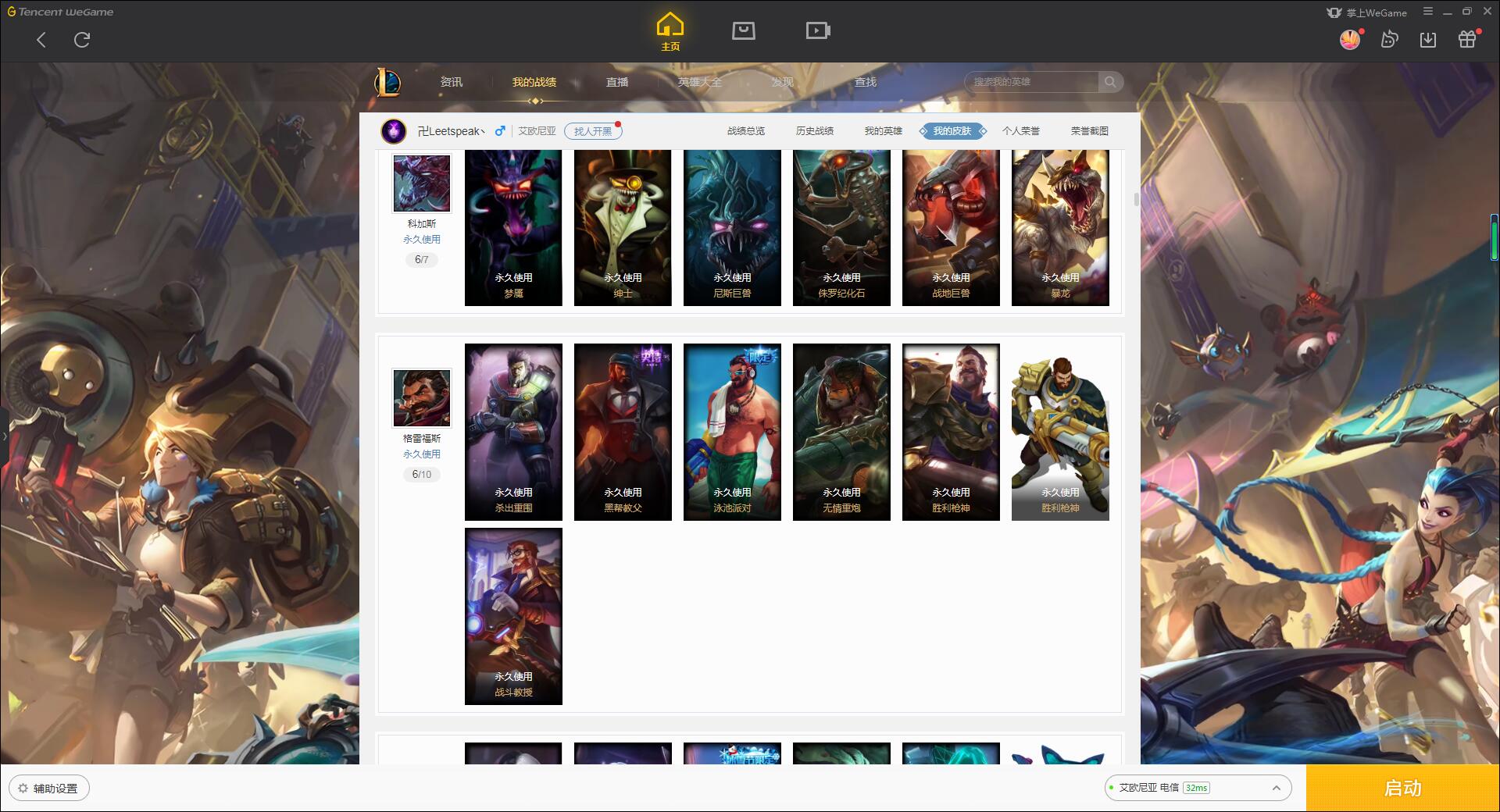Click the 暴龙 skin thumbnail
Screen dimensions: 1500x812
[1060, 227]
